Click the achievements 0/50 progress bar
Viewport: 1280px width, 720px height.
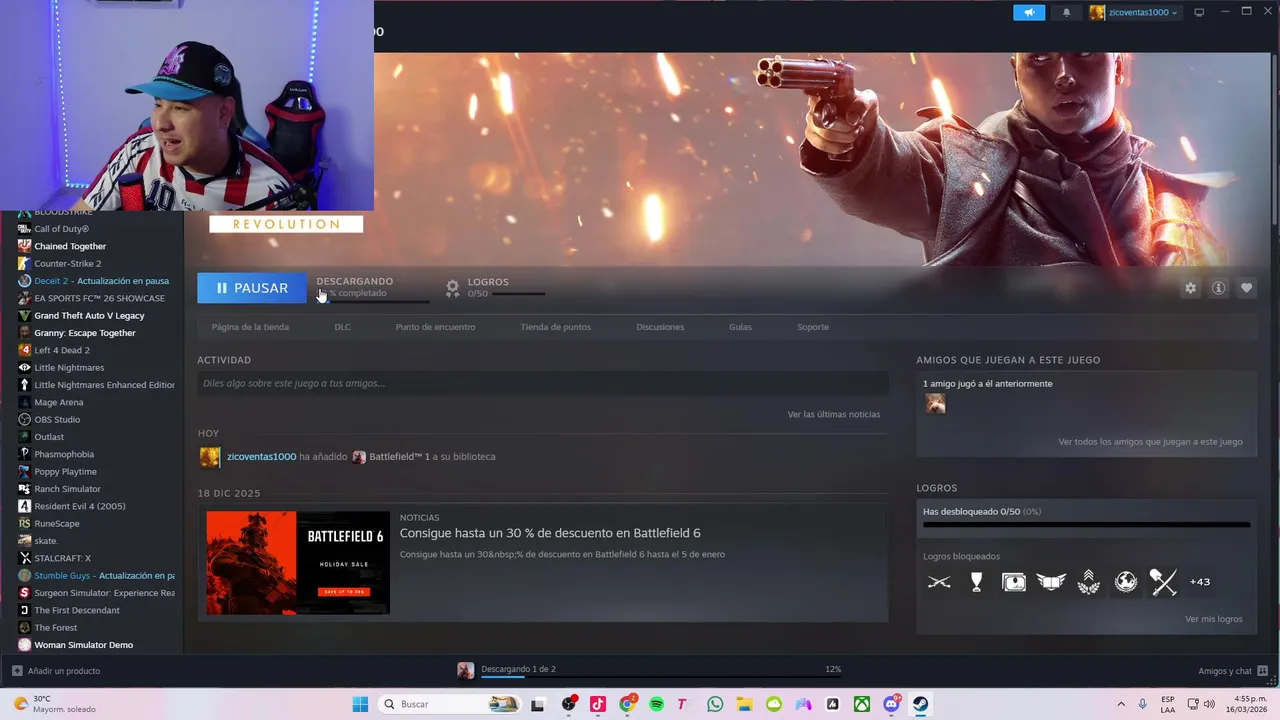(1086, 524)
